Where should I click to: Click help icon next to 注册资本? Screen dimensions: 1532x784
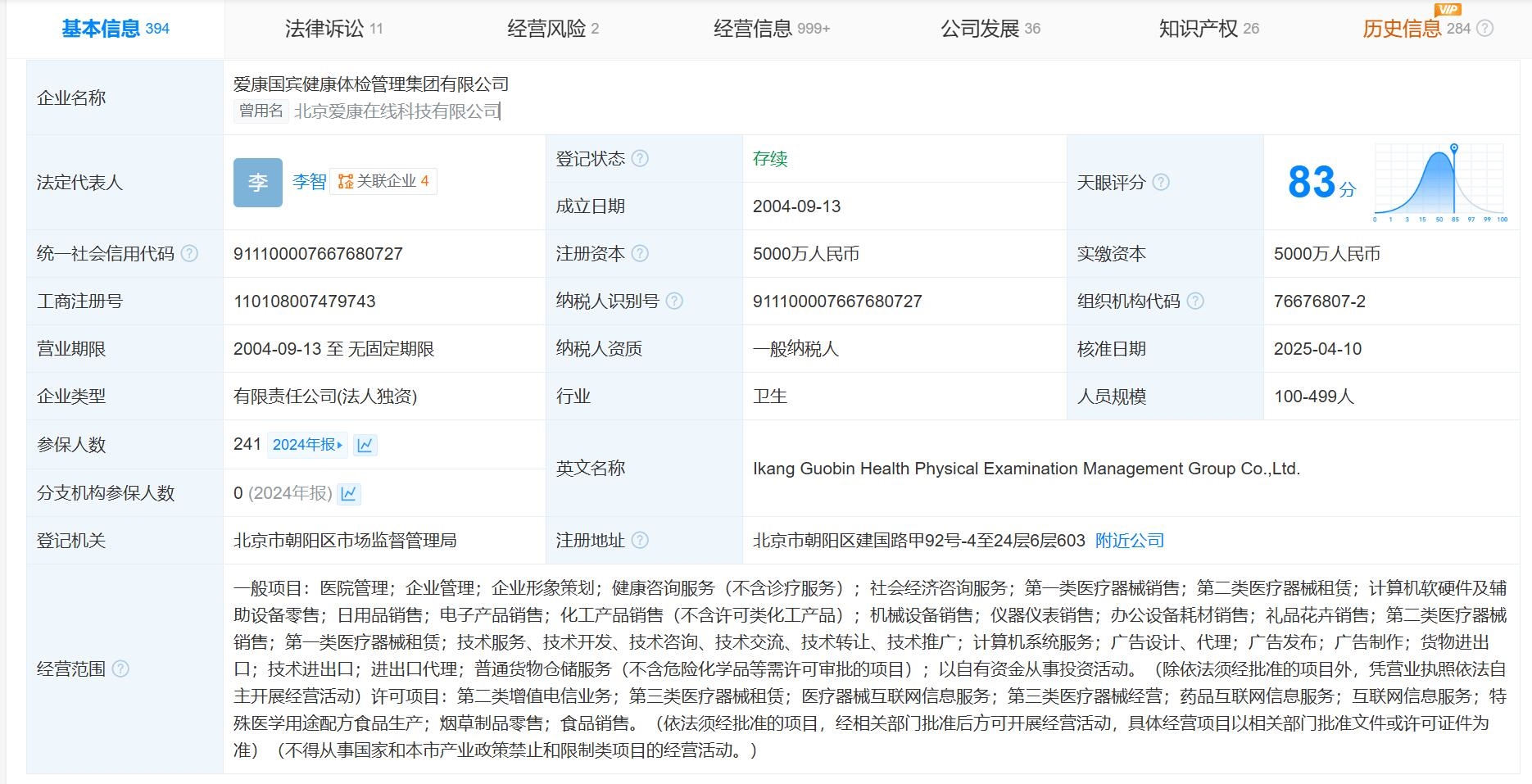point(640,254)
